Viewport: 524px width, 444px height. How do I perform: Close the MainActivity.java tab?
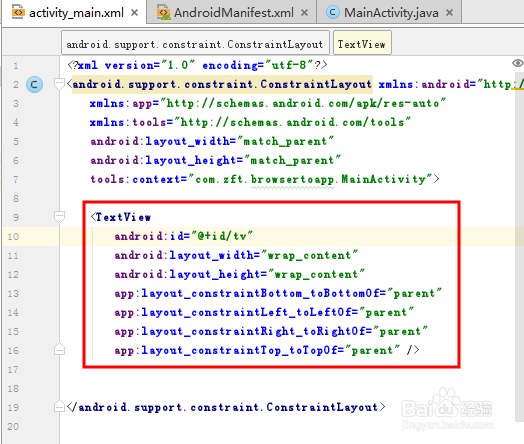pos(449,13)
